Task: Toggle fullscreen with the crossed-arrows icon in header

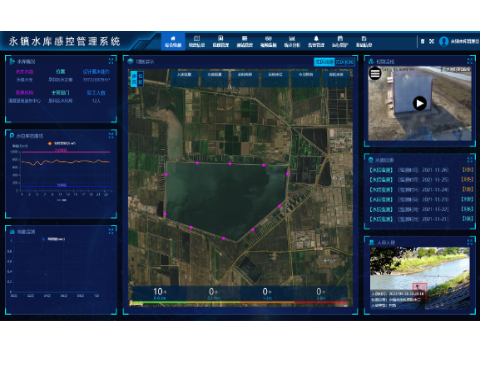Action: (x=432, y=41)
